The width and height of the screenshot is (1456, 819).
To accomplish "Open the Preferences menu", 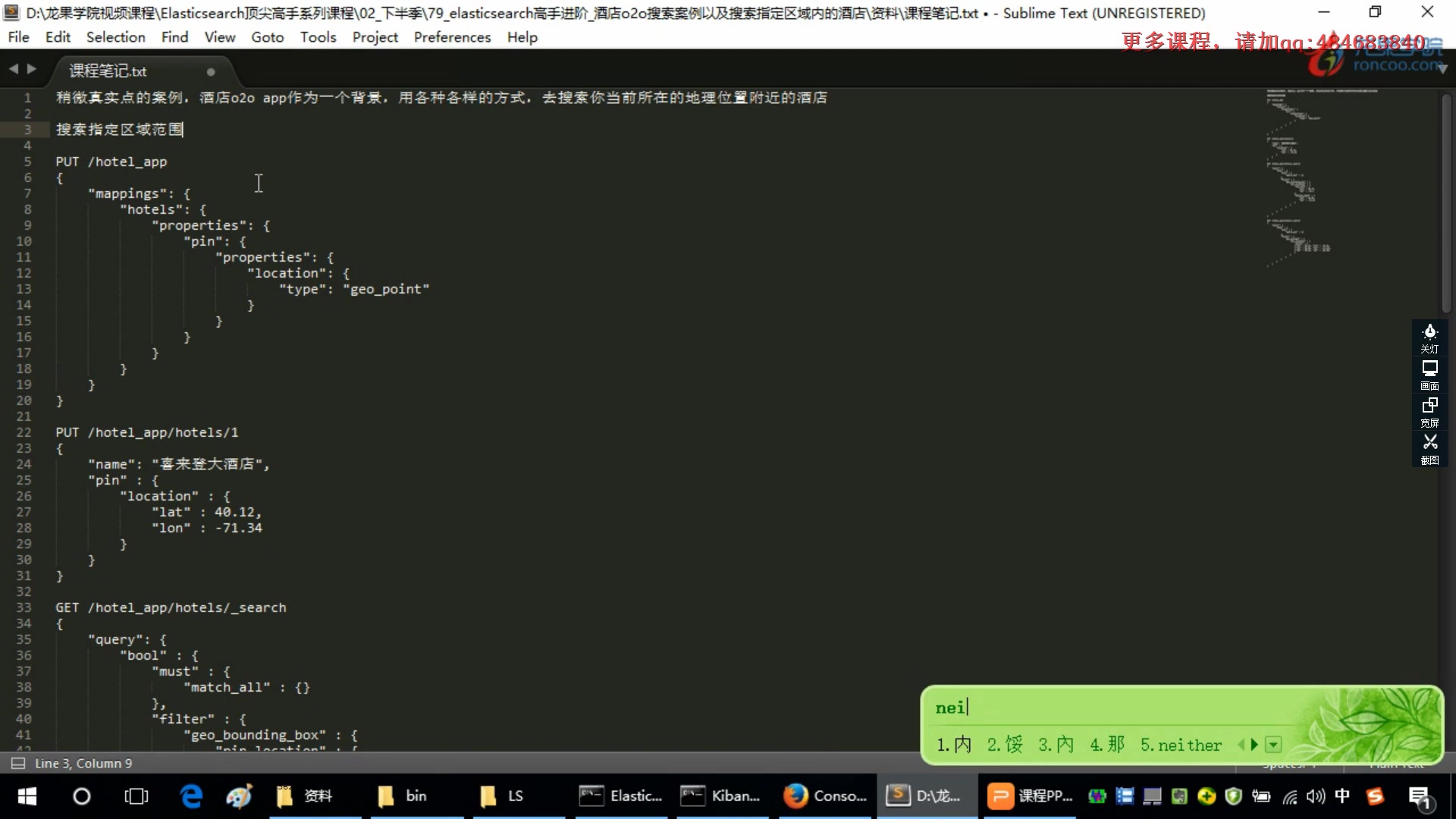I will 452,37.
